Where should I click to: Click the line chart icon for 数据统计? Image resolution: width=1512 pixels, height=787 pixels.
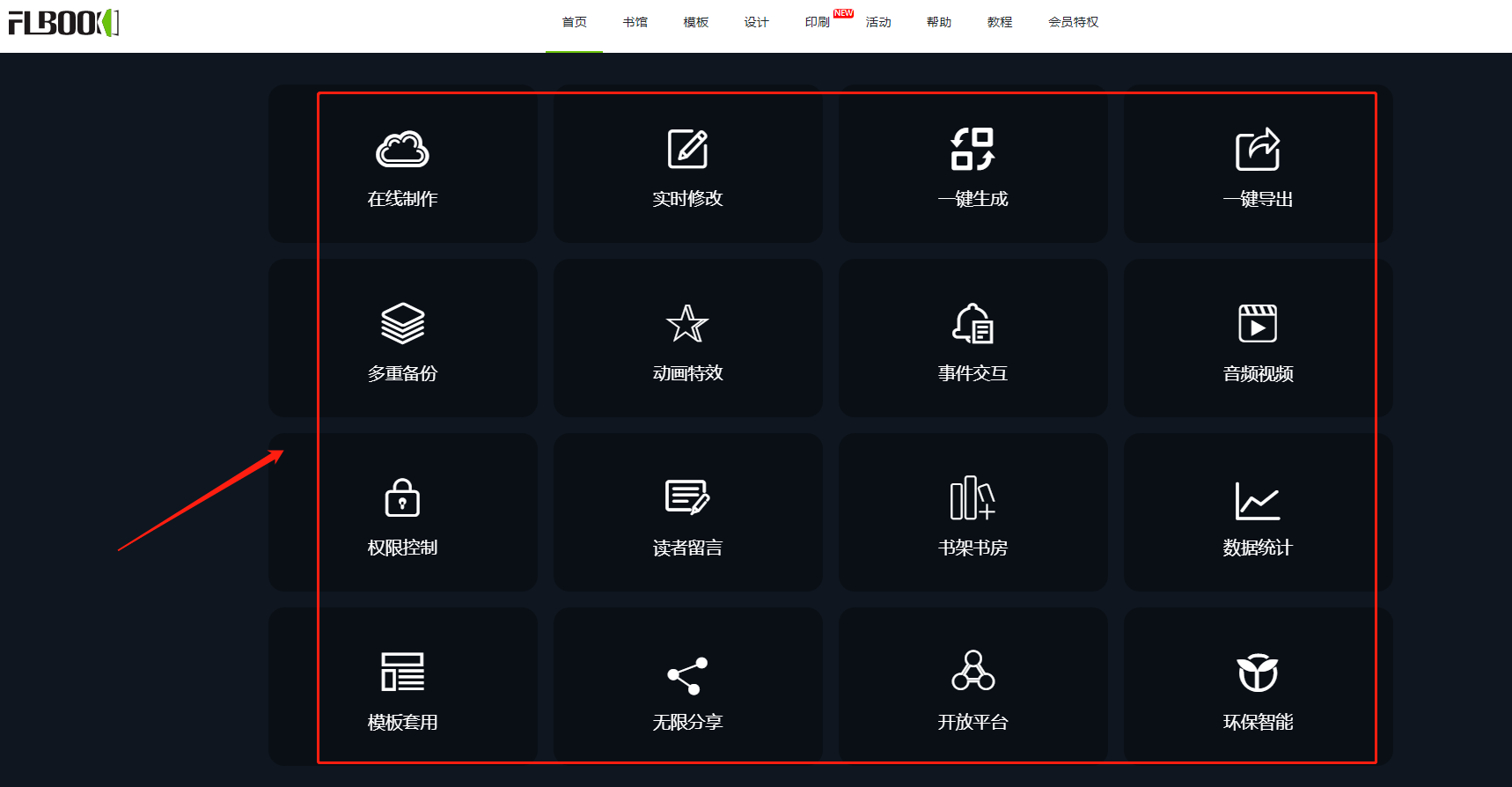(1258, 500)
